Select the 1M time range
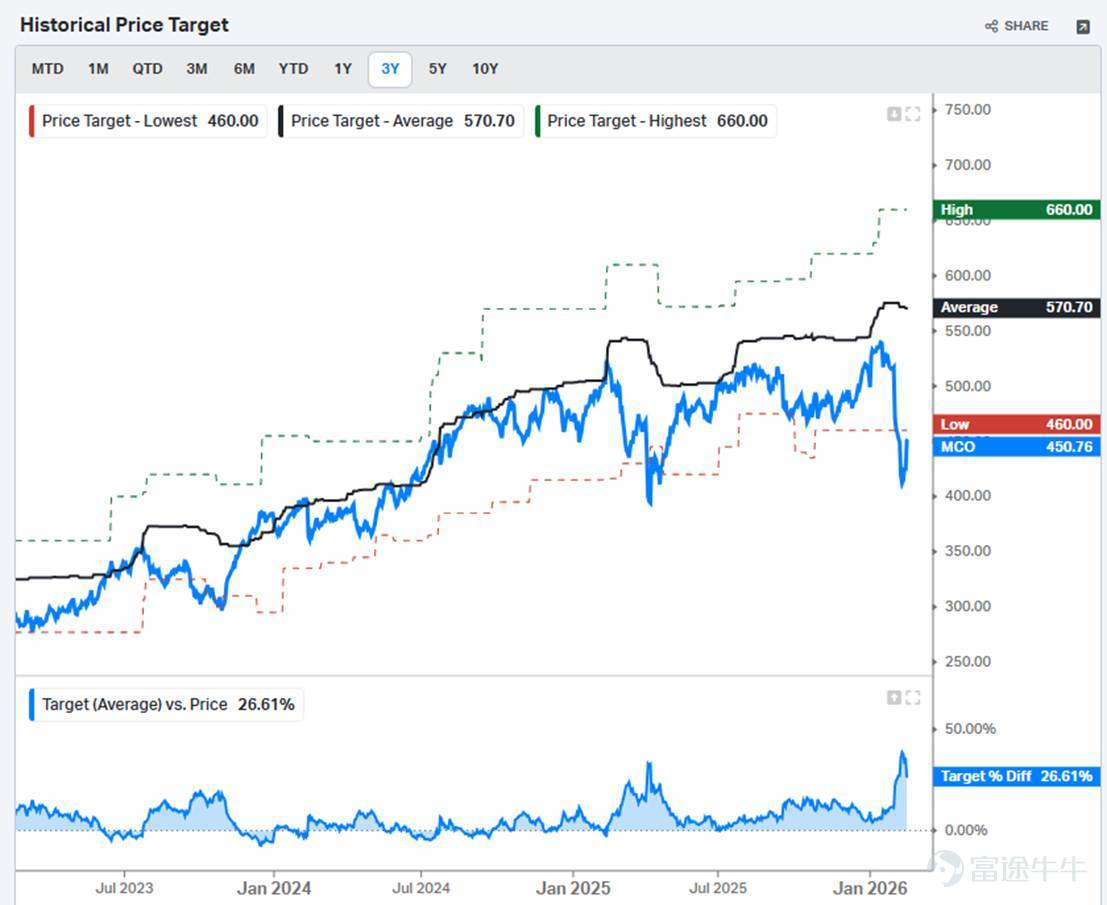 point(98,69)
